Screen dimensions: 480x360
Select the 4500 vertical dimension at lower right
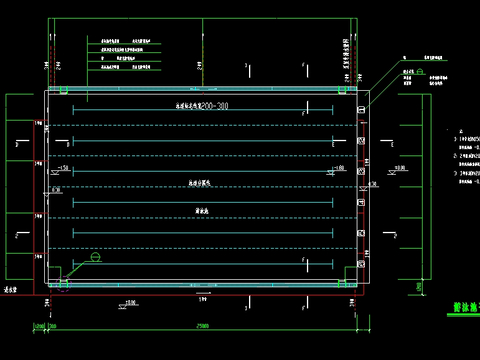click(x=419, y=287)
